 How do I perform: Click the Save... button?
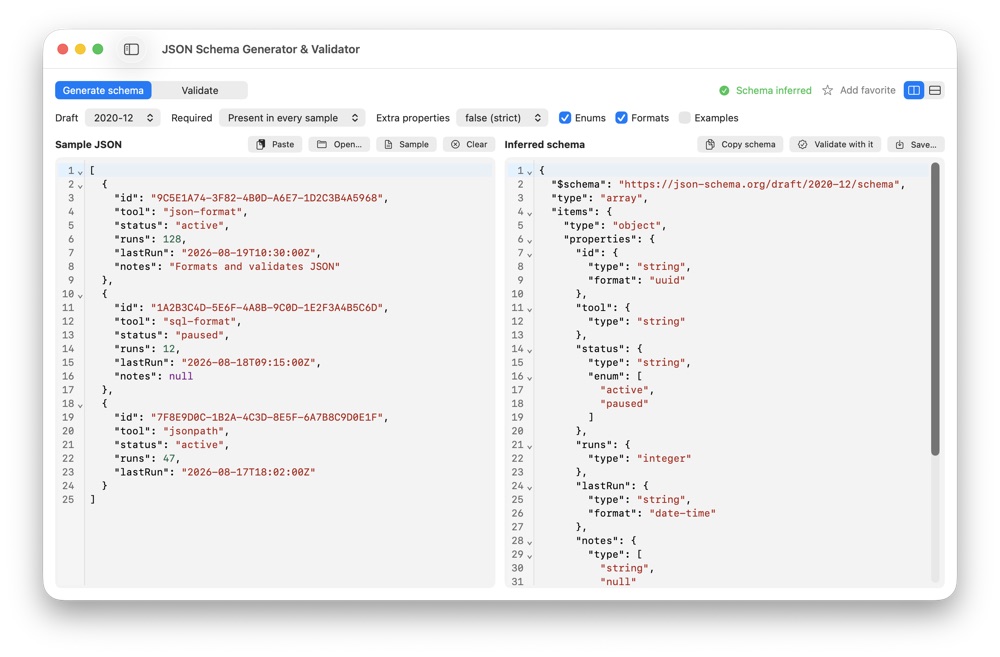[915, 144]
